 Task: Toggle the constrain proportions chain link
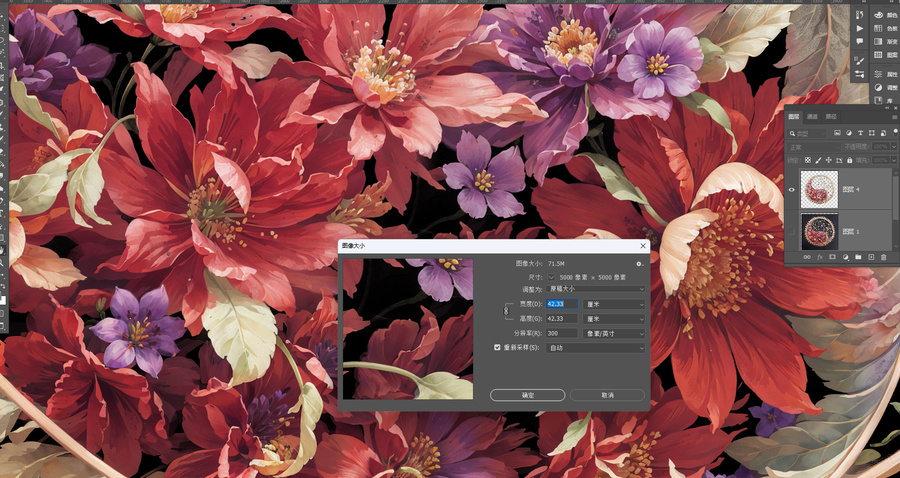point(506,311)
